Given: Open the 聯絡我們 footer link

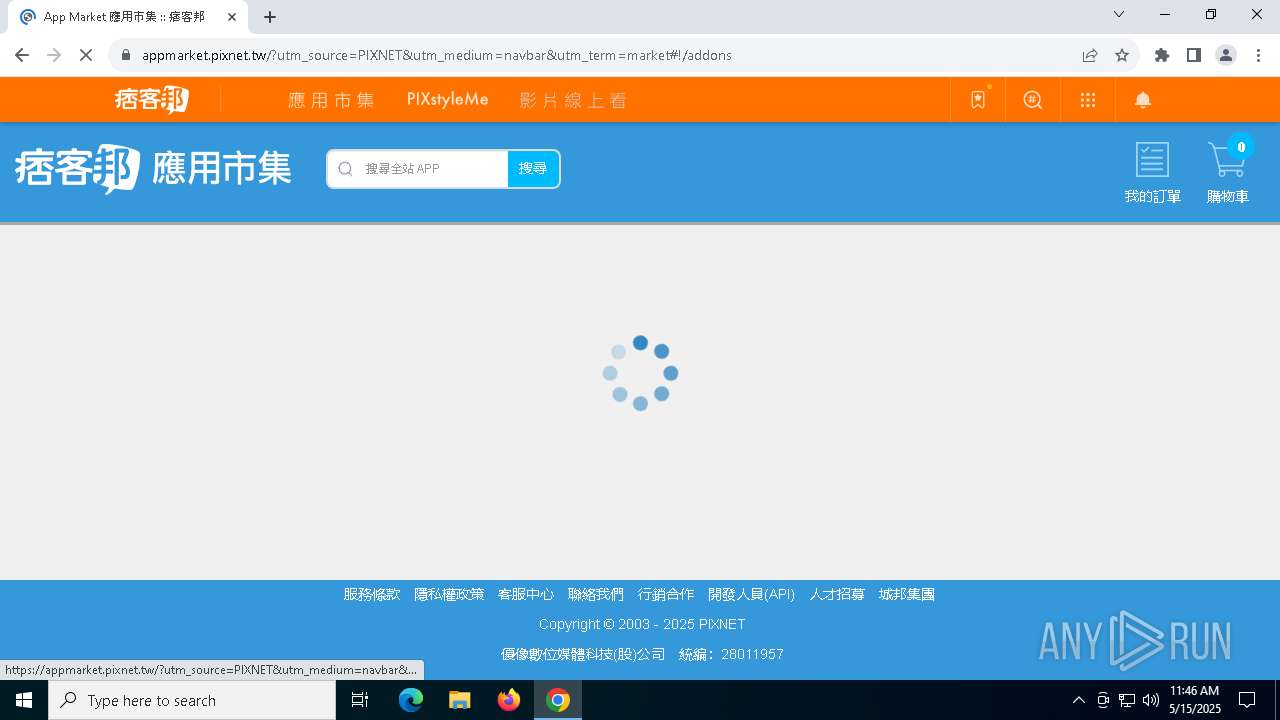Looking at the screenshot, I should [x=596, y=594].
